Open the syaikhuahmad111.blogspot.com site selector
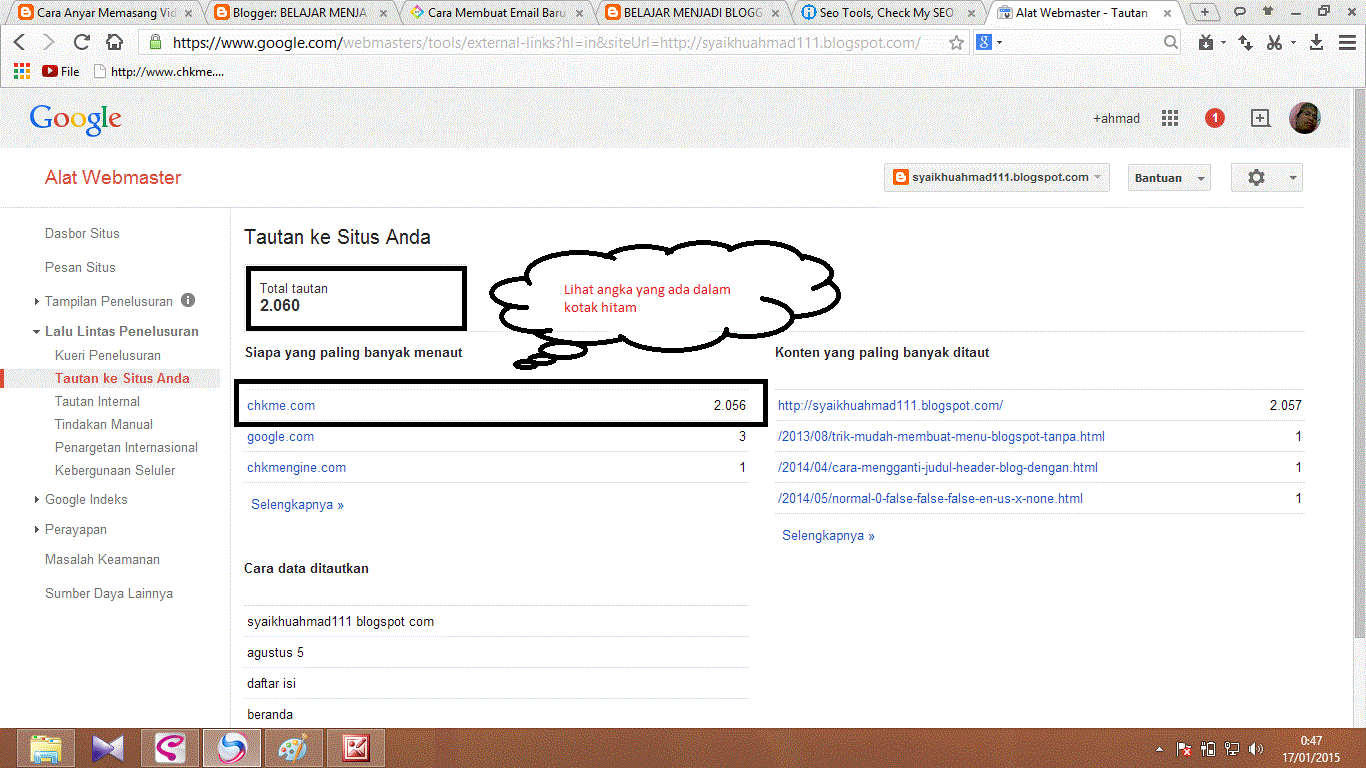 coord(997,177)
